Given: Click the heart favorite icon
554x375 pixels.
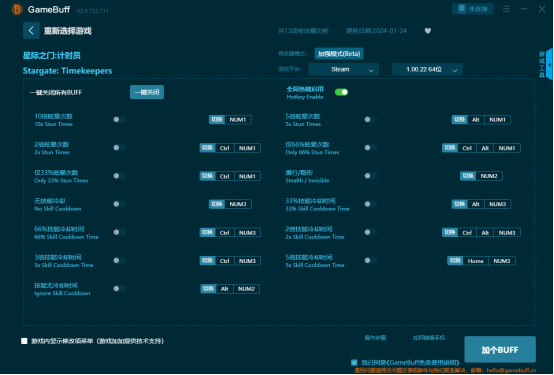Looking at the screenshot, I should (428, 31).
